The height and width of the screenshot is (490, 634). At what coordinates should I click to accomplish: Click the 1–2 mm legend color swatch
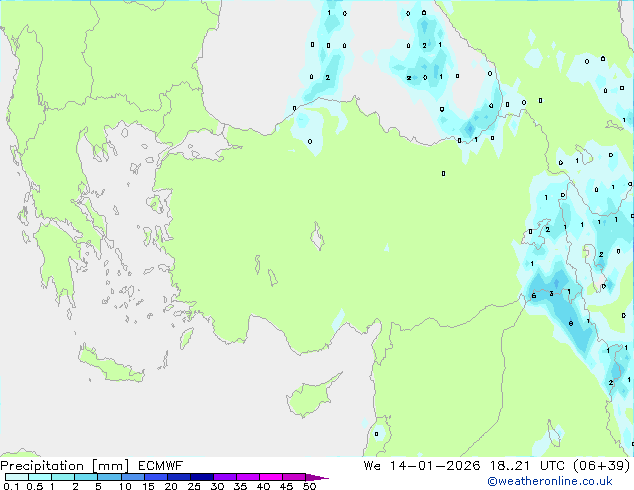(63, 477)
